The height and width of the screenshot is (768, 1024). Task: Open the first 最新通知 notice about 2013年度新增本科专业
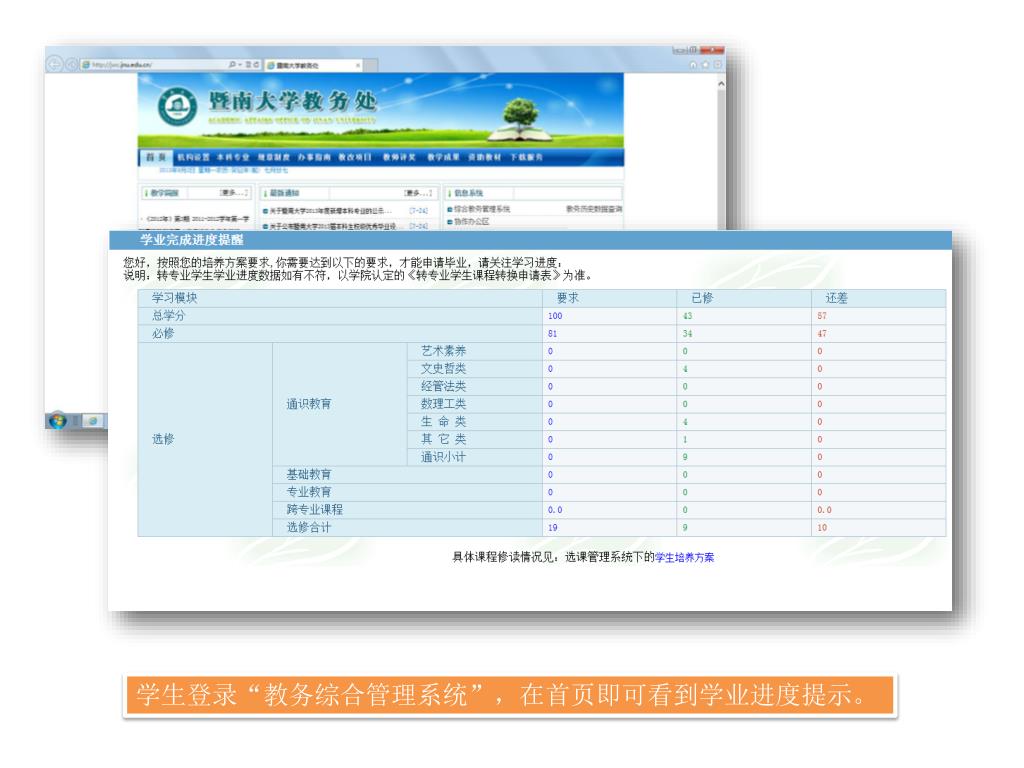[331, 211]
